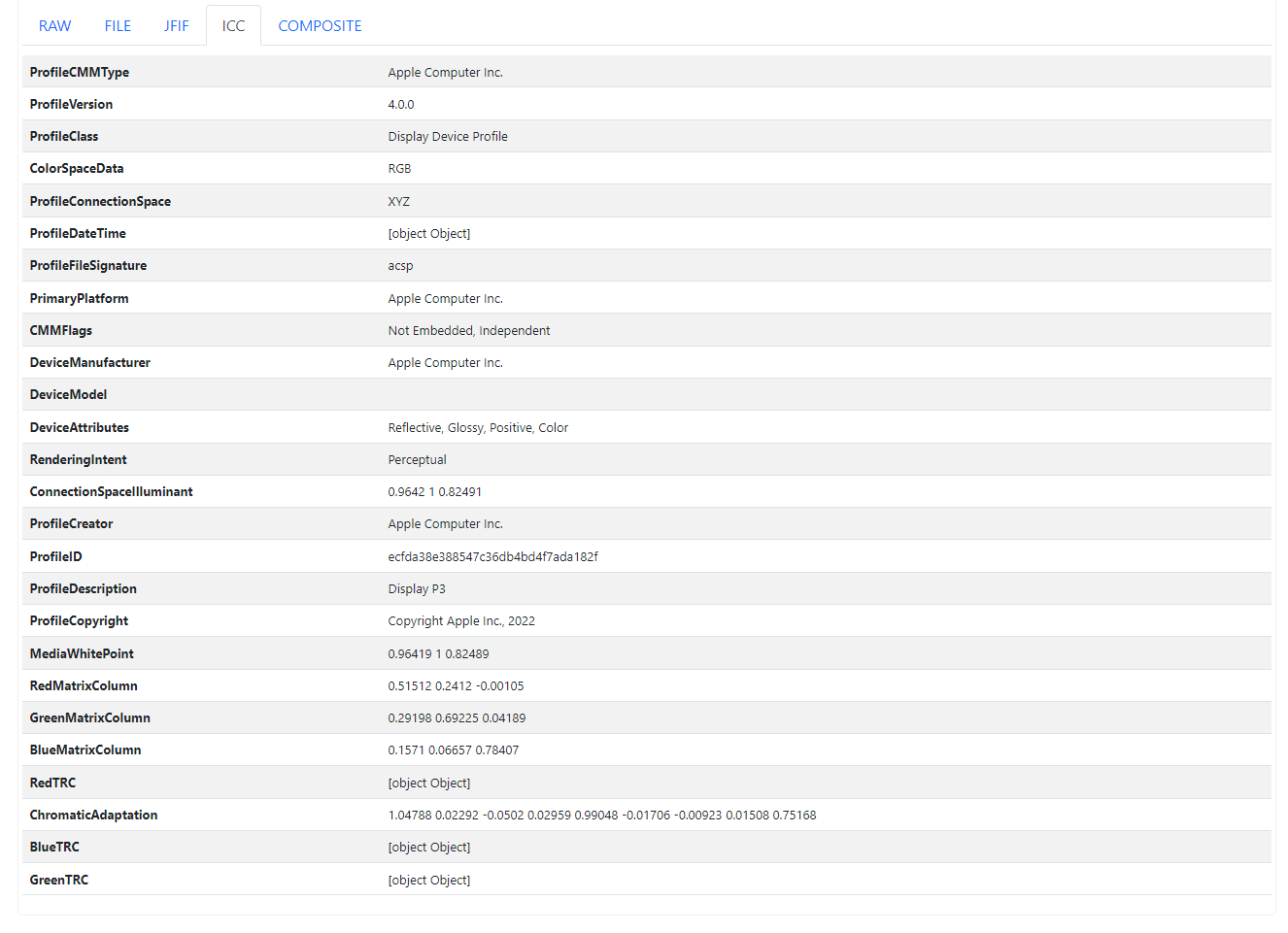Select the JFIF tab

176,26
